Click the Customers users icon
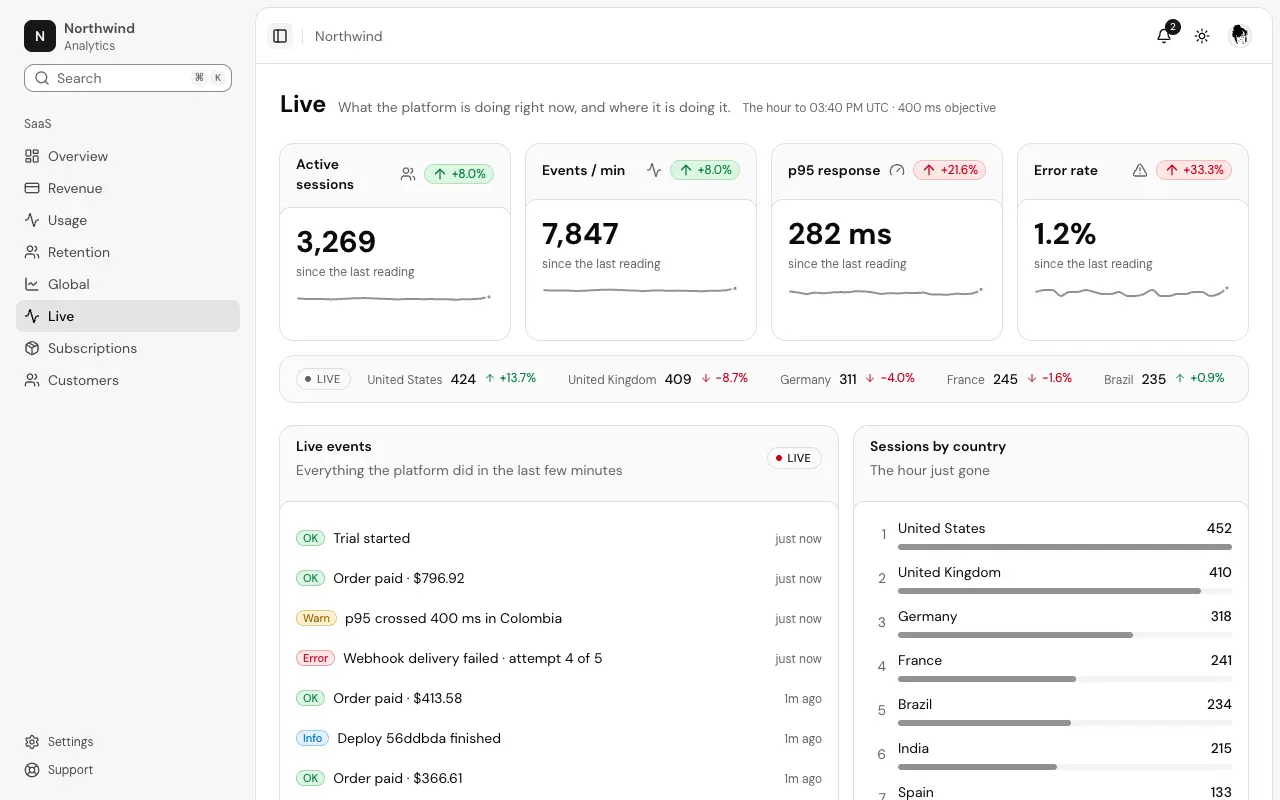This screenshot has width=1280, height=800. pos(32,380)
